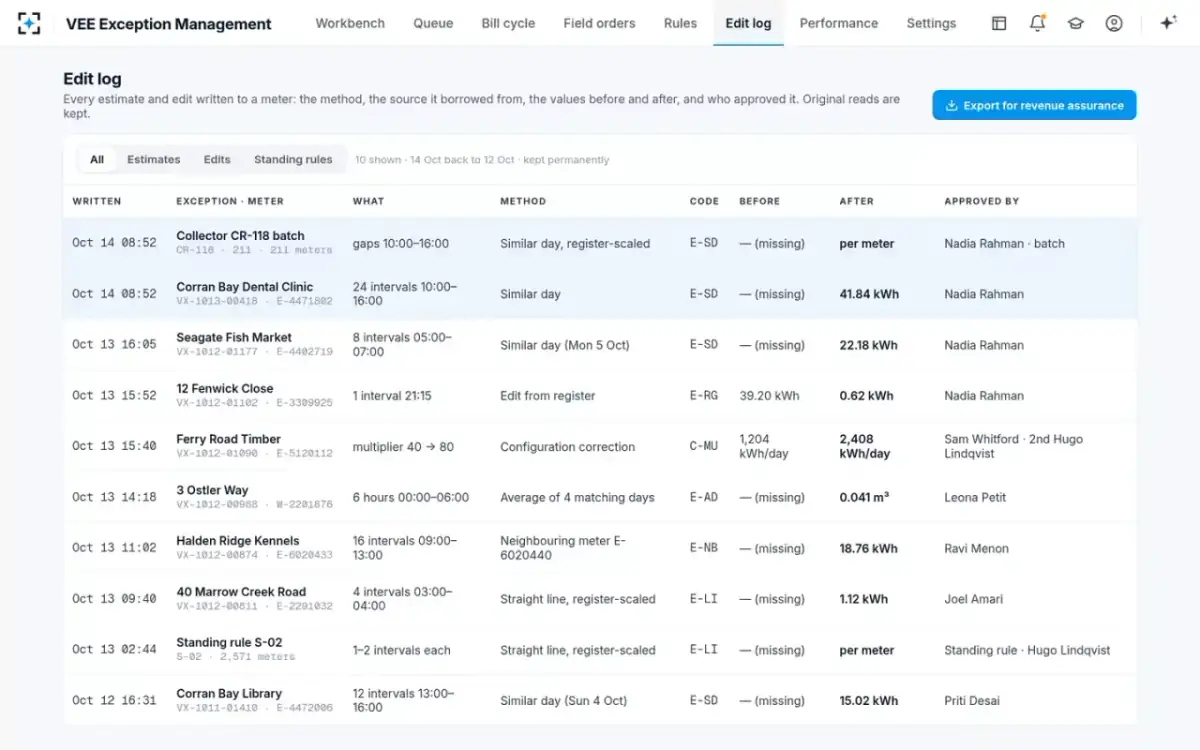
Task: Open the Halden Ridge Kennels entry
Action: 600,548
